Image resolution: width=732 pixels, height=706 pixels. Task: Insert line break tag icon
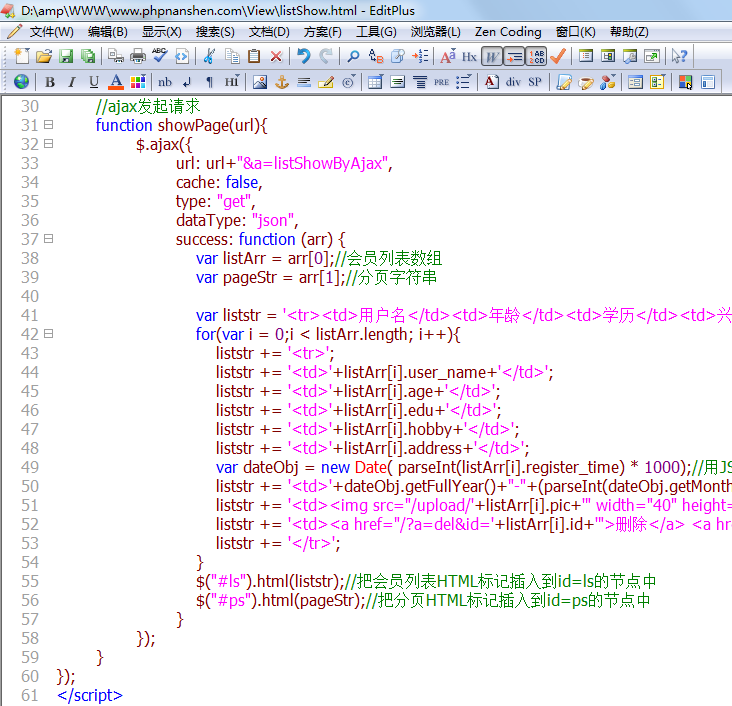pyautogui.click(x=187, y=82)
